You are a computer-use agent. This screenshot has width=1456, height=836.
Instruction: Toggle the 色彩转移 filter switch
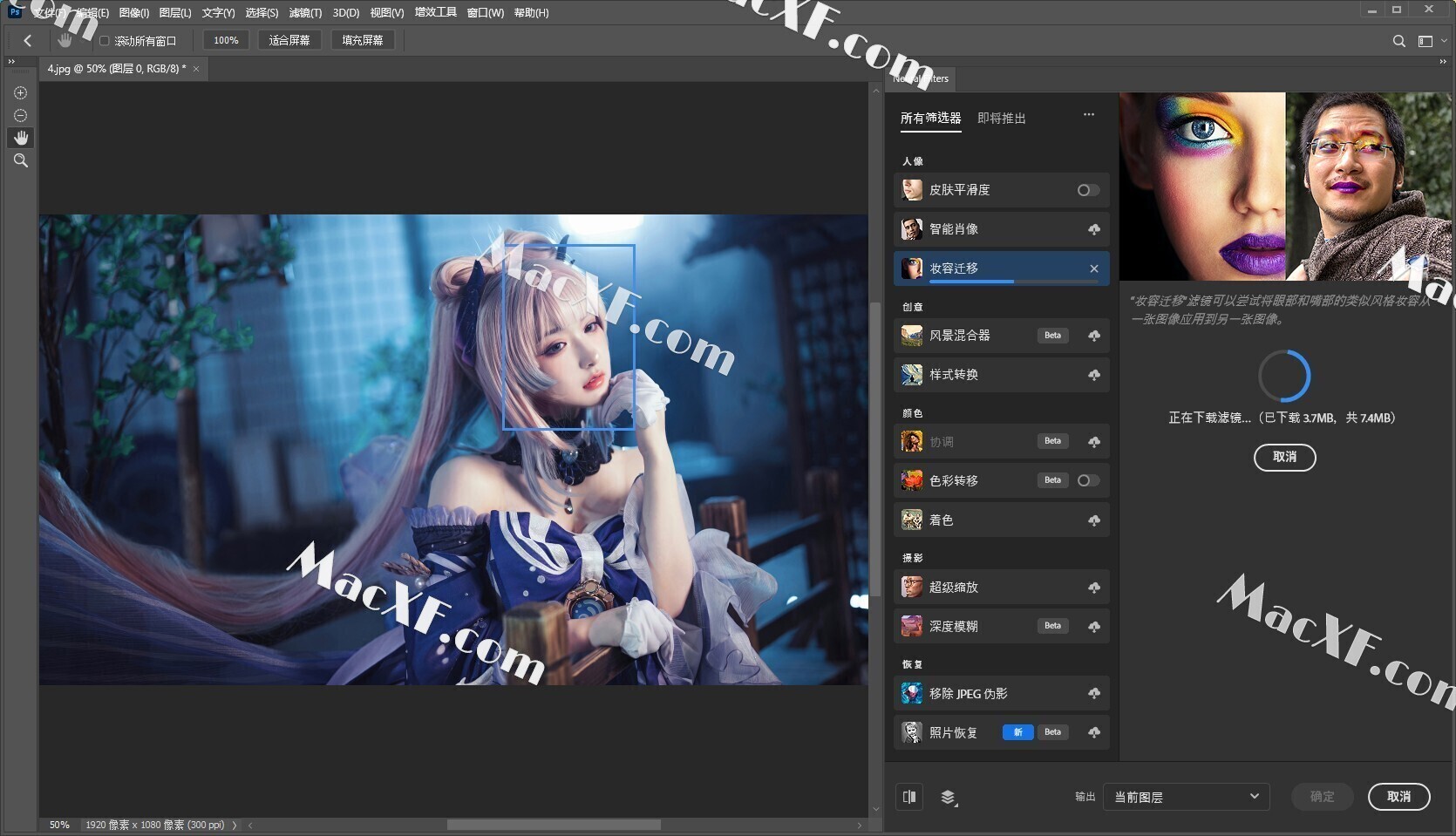1087,480
